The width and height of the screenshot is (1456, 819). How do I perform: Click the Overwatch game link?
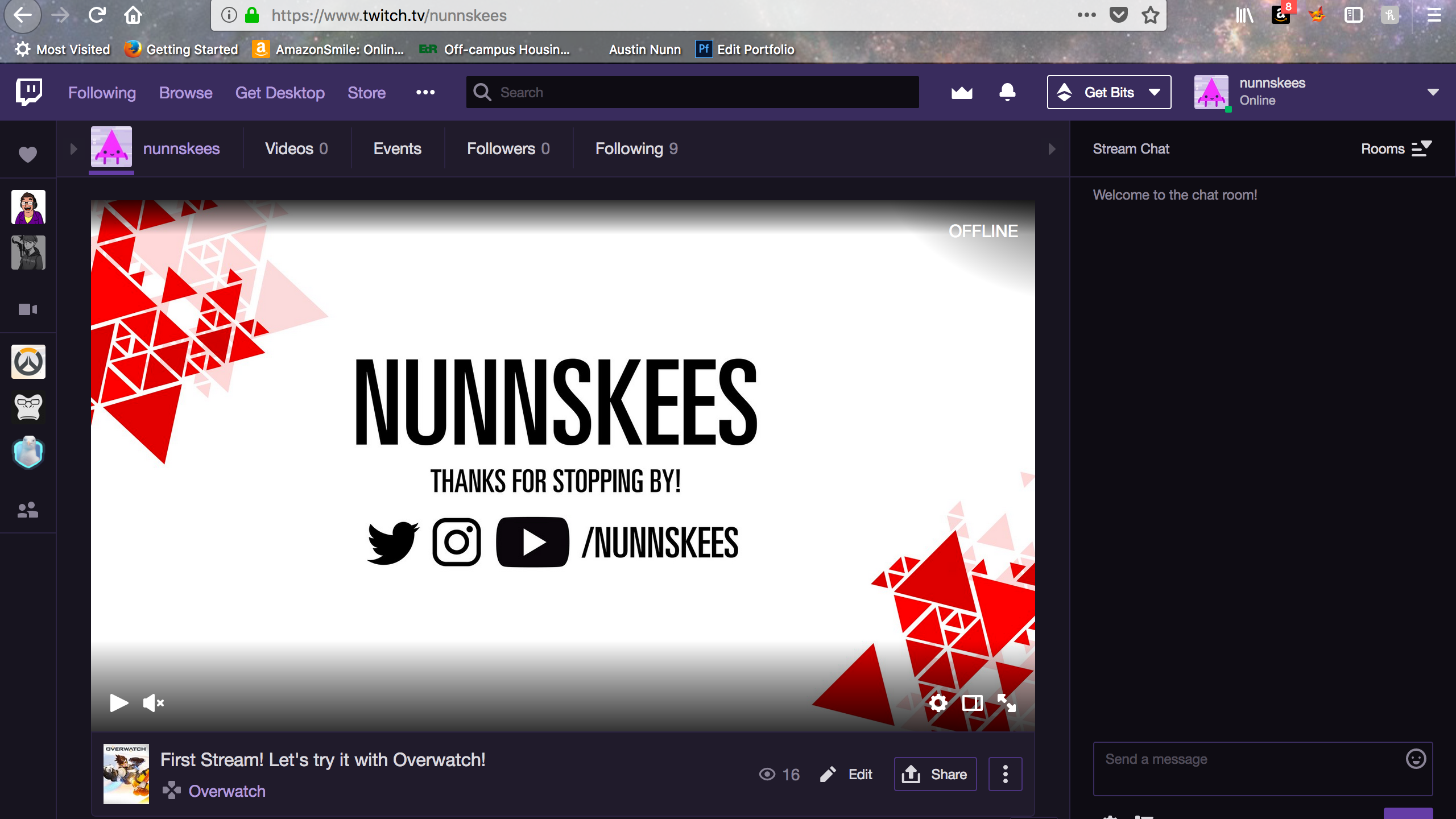pyautogui.click(x=226, y=791)
